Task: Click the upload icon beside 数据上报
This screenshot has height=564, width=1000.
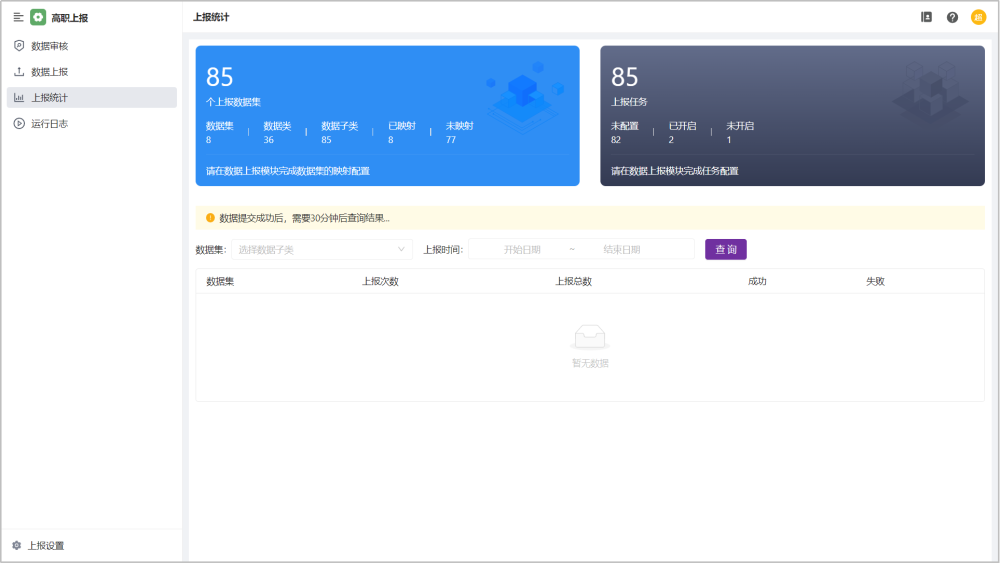Action: click(x=19, y=71)
